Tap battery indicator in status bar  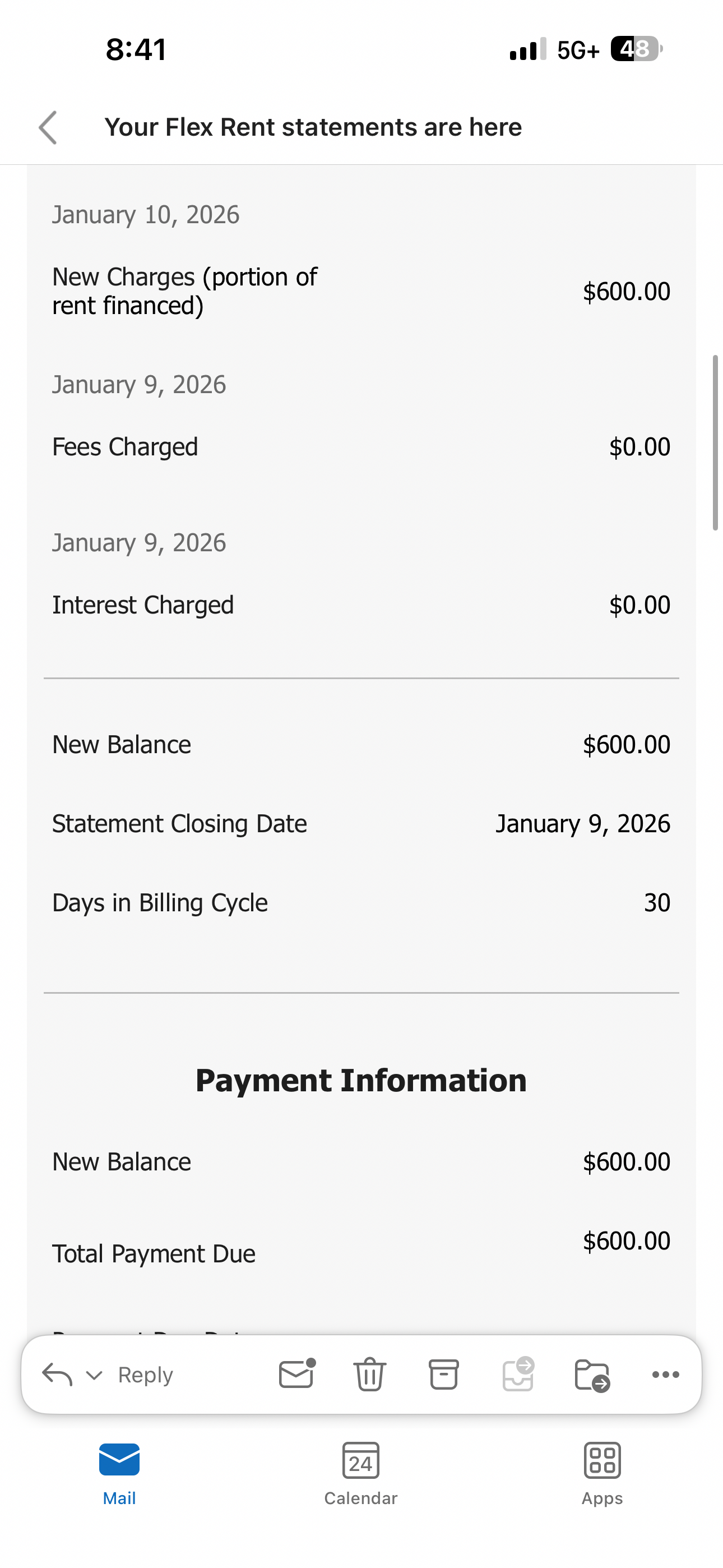coord(636,49)
